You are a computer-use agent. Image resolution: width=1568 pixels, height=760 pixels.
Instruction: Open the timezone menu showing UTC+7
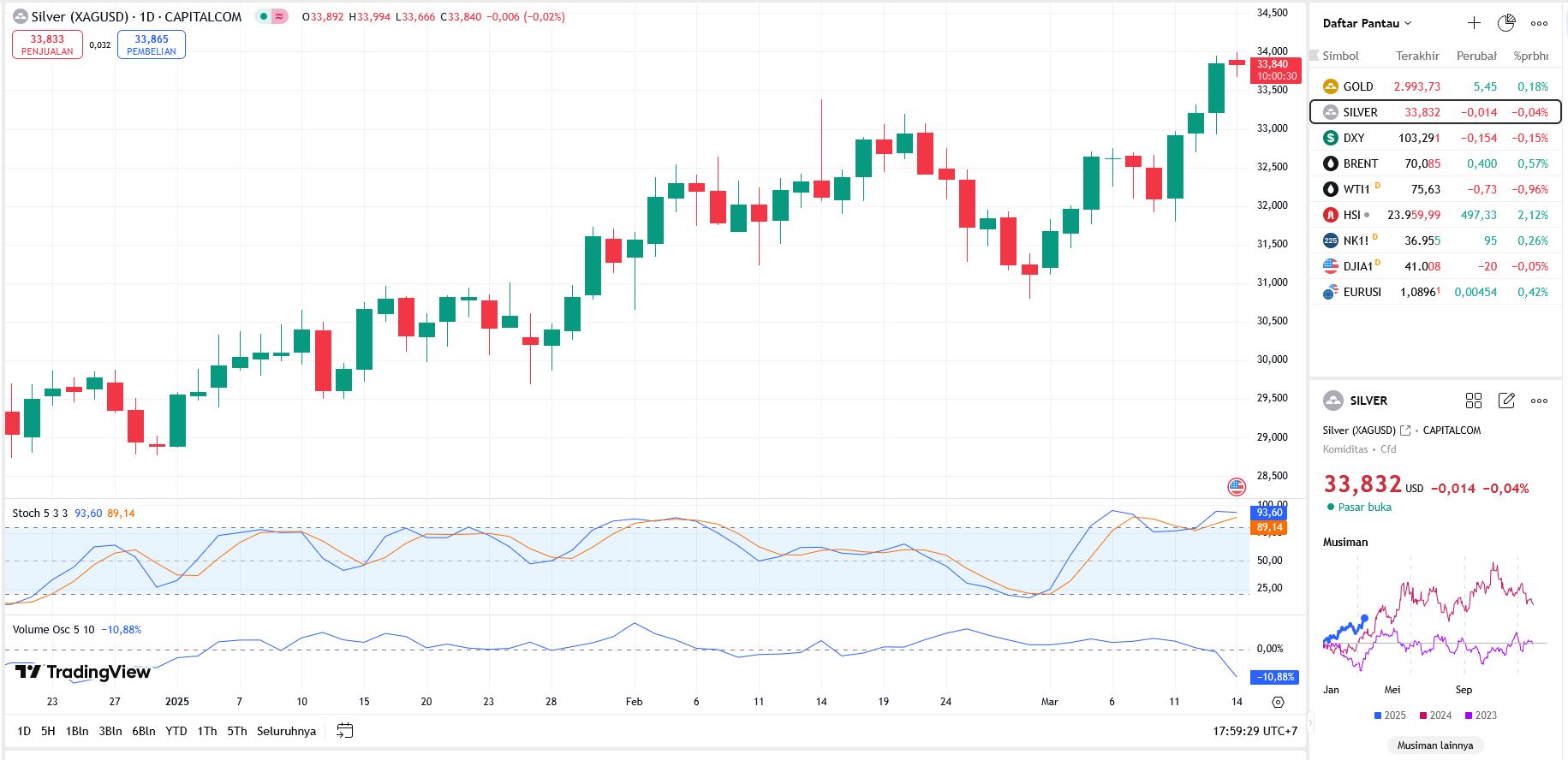(1255, 731)
